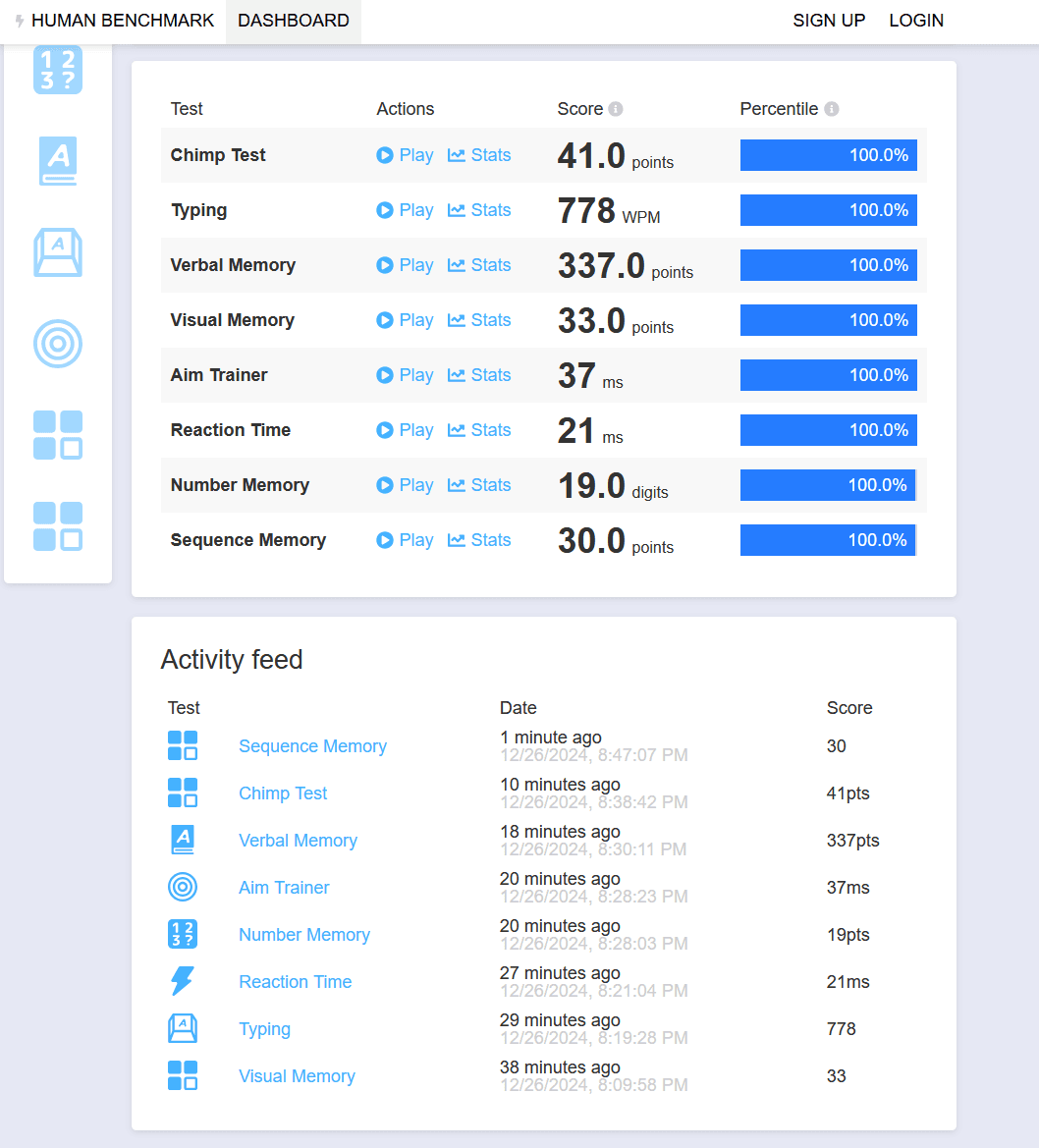Click Stats next to Reaction Time
This screenshot has width=1039, height=1148.
click(479, 429)
